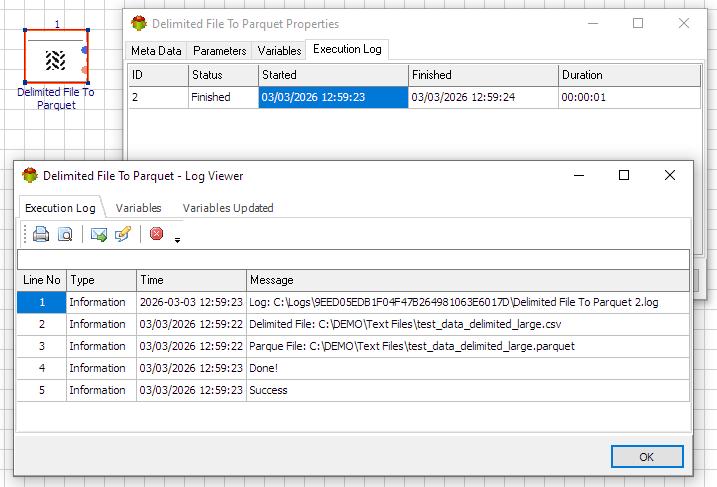Expand the toolbar overflow options arrow

(177, 240)
